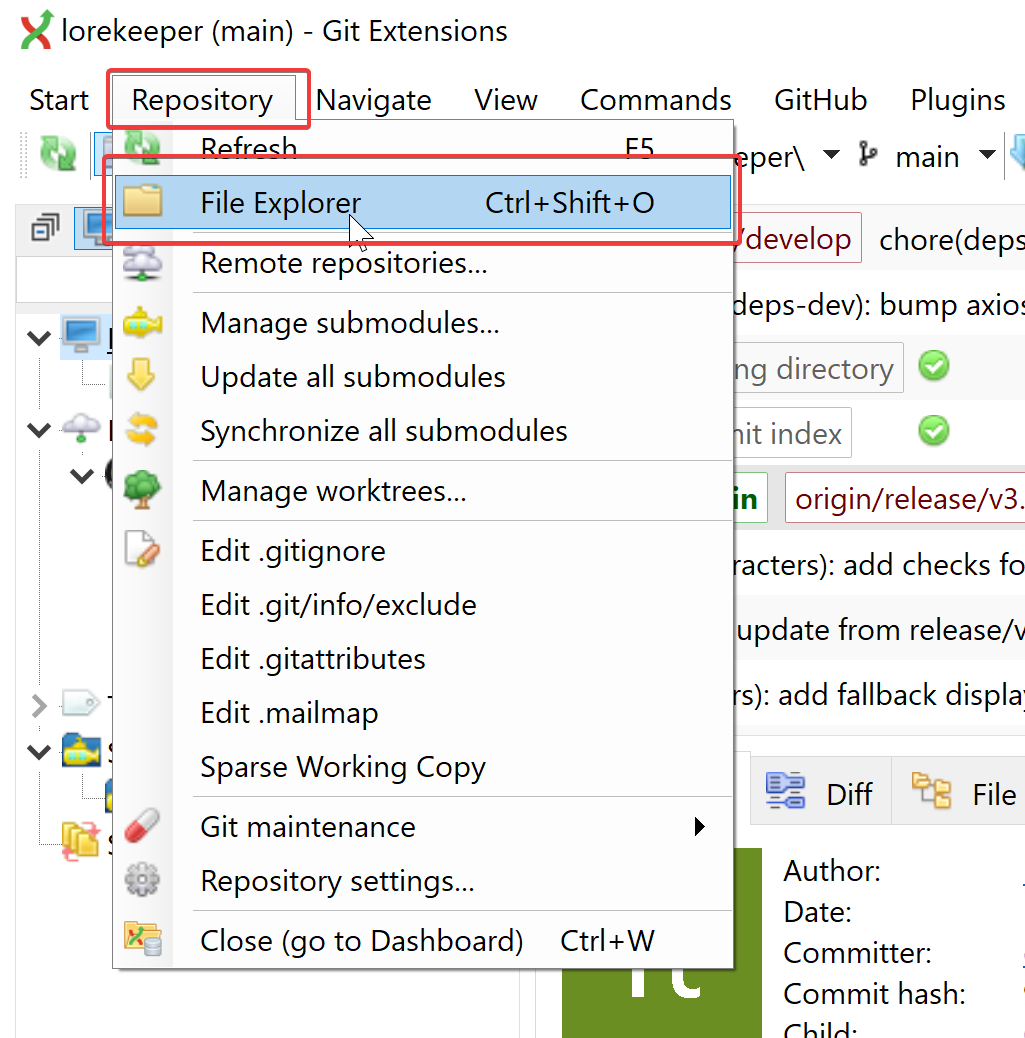The height and width of the screenshot is (1038, 1025).
Task: Select the chore(deps) commit row
Action: (950, 240)
